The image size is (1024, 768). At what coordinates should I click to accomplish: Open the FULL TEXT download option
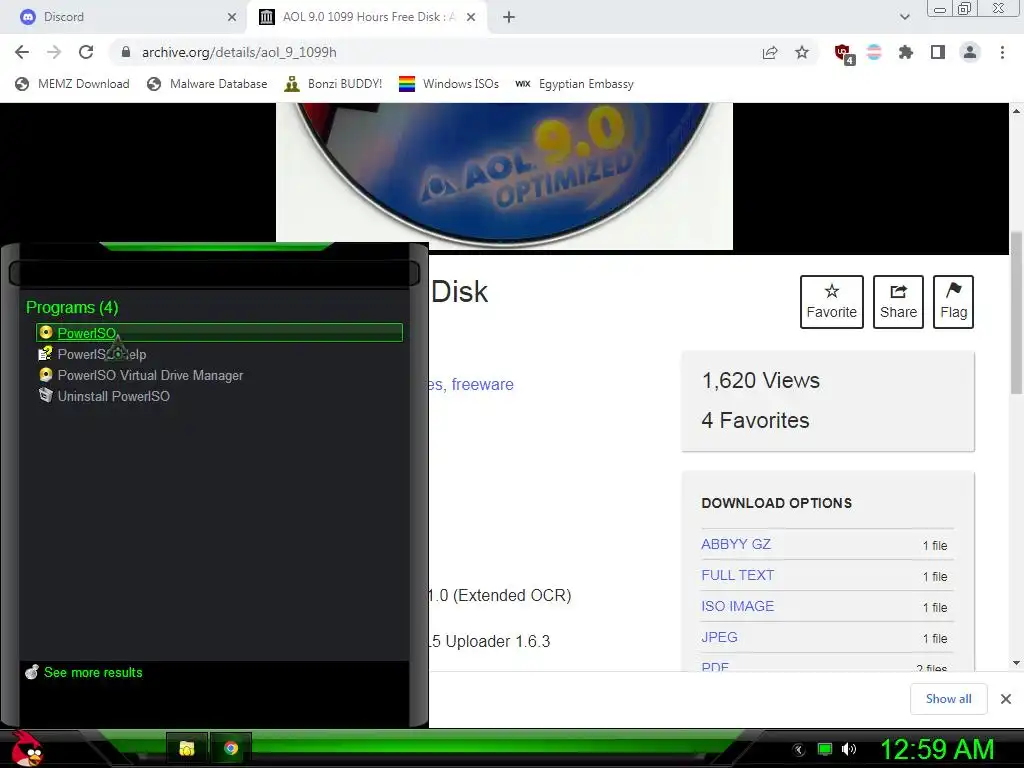pyautogui.click(x=737, y=575)
